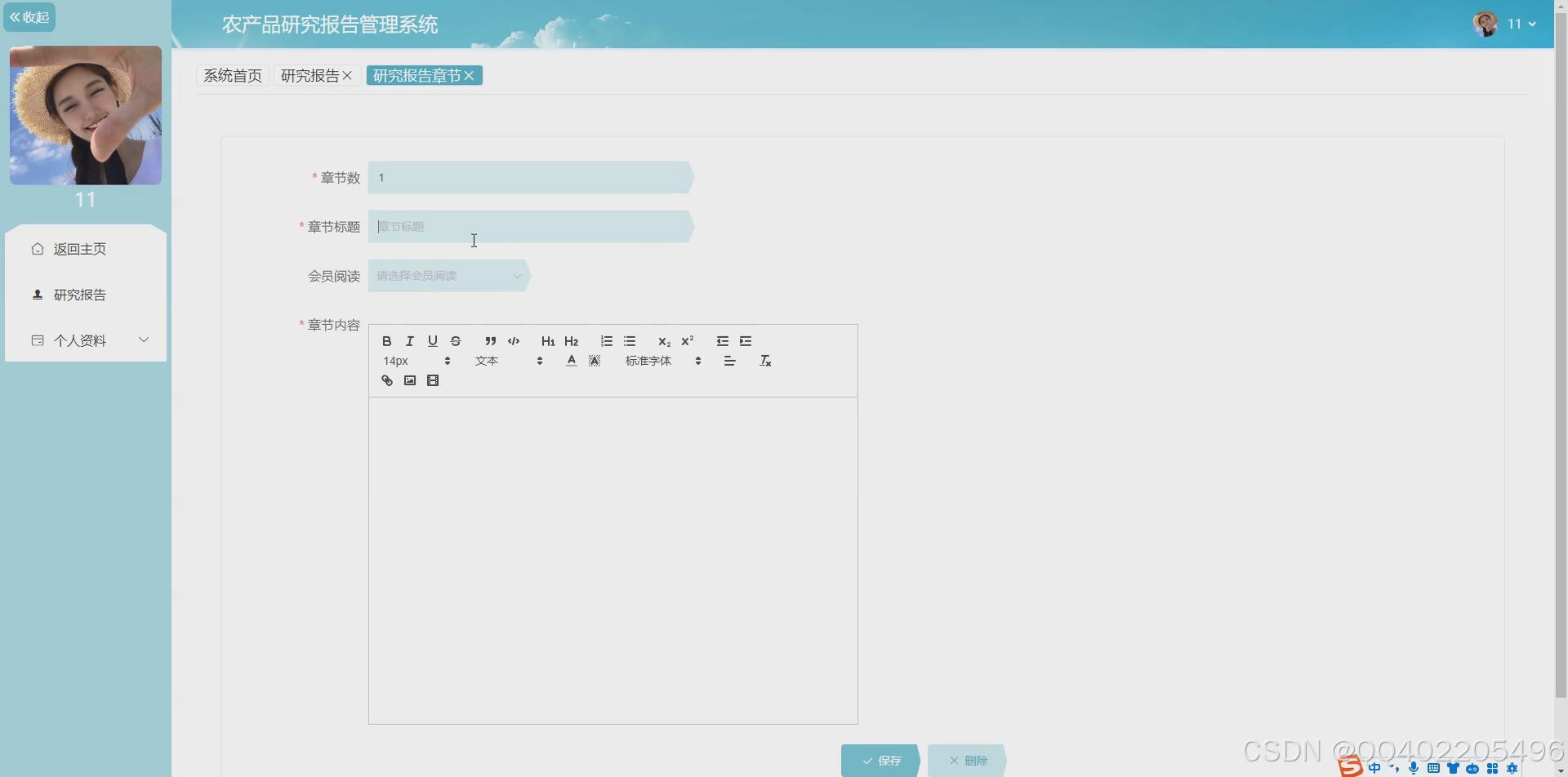Toggle italic formatting in the editor
Image resolution: width=1568 pixels, height=777 pixels.
410,341
